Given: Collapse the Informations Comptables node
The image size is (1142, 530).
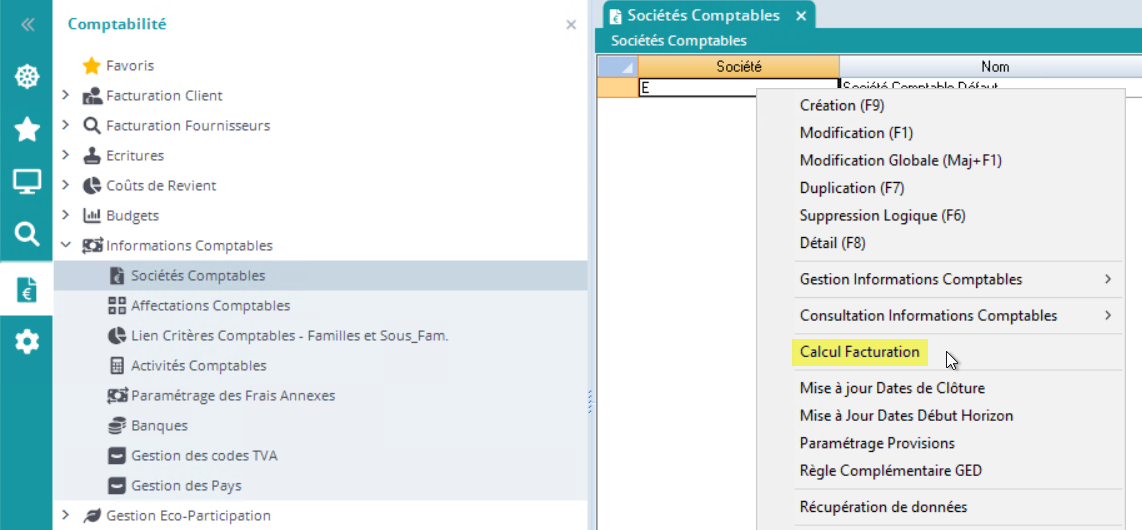Looking at the screenshot, I should pos(66,246).
